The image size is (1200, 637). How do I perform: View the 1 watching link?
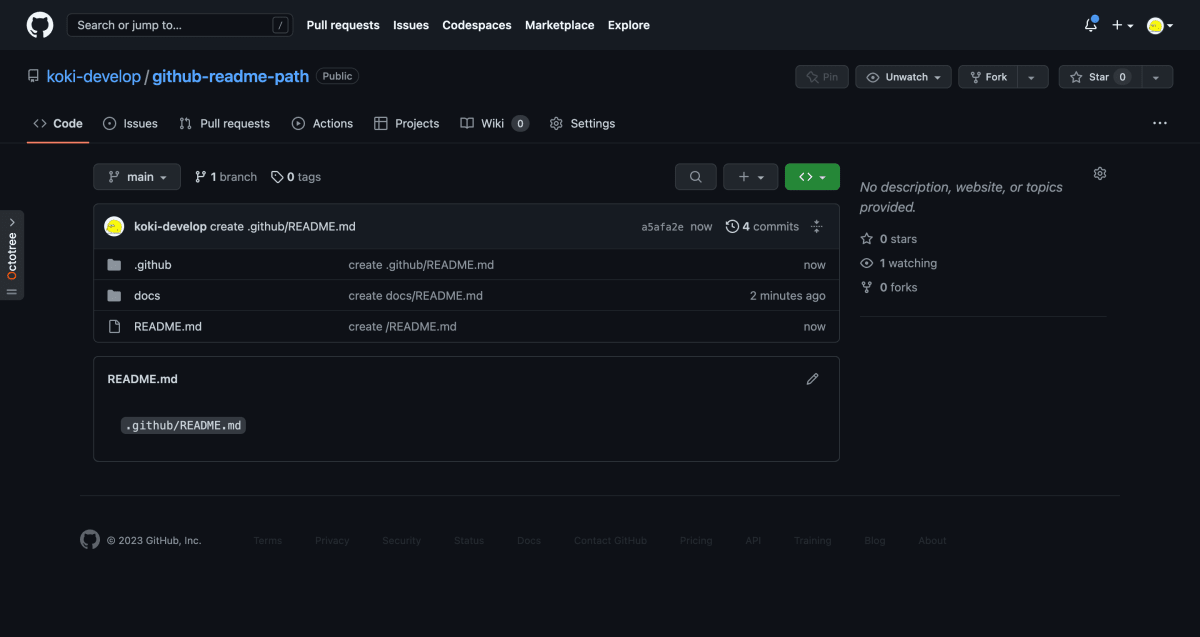point(899,263)
